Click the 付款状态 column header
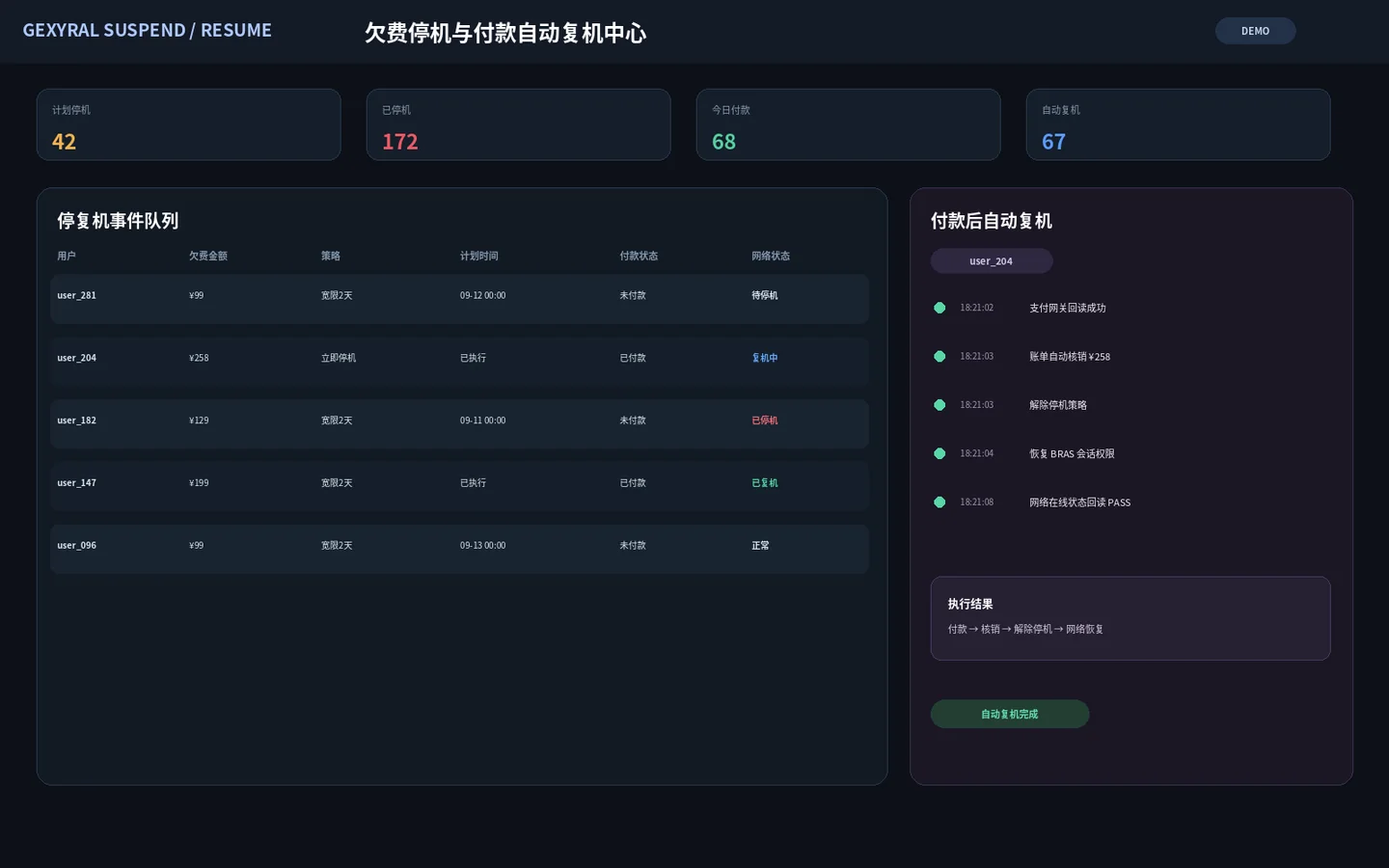 (x=639, y=256)
